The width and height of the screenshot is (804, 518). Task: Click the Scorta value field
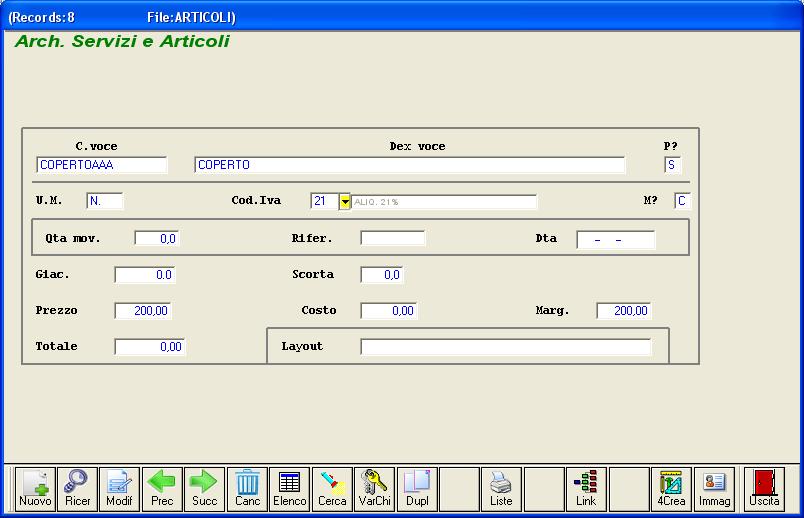point(382,275)
